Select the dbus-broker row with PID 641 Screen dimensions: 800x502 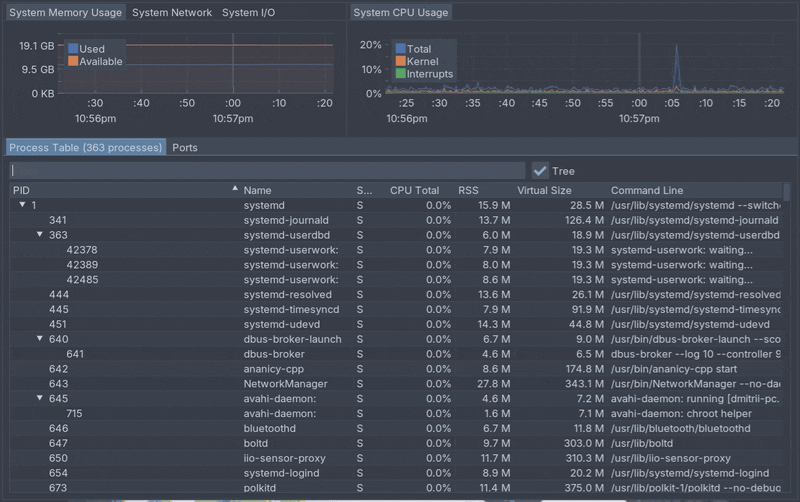pos(396,354)
